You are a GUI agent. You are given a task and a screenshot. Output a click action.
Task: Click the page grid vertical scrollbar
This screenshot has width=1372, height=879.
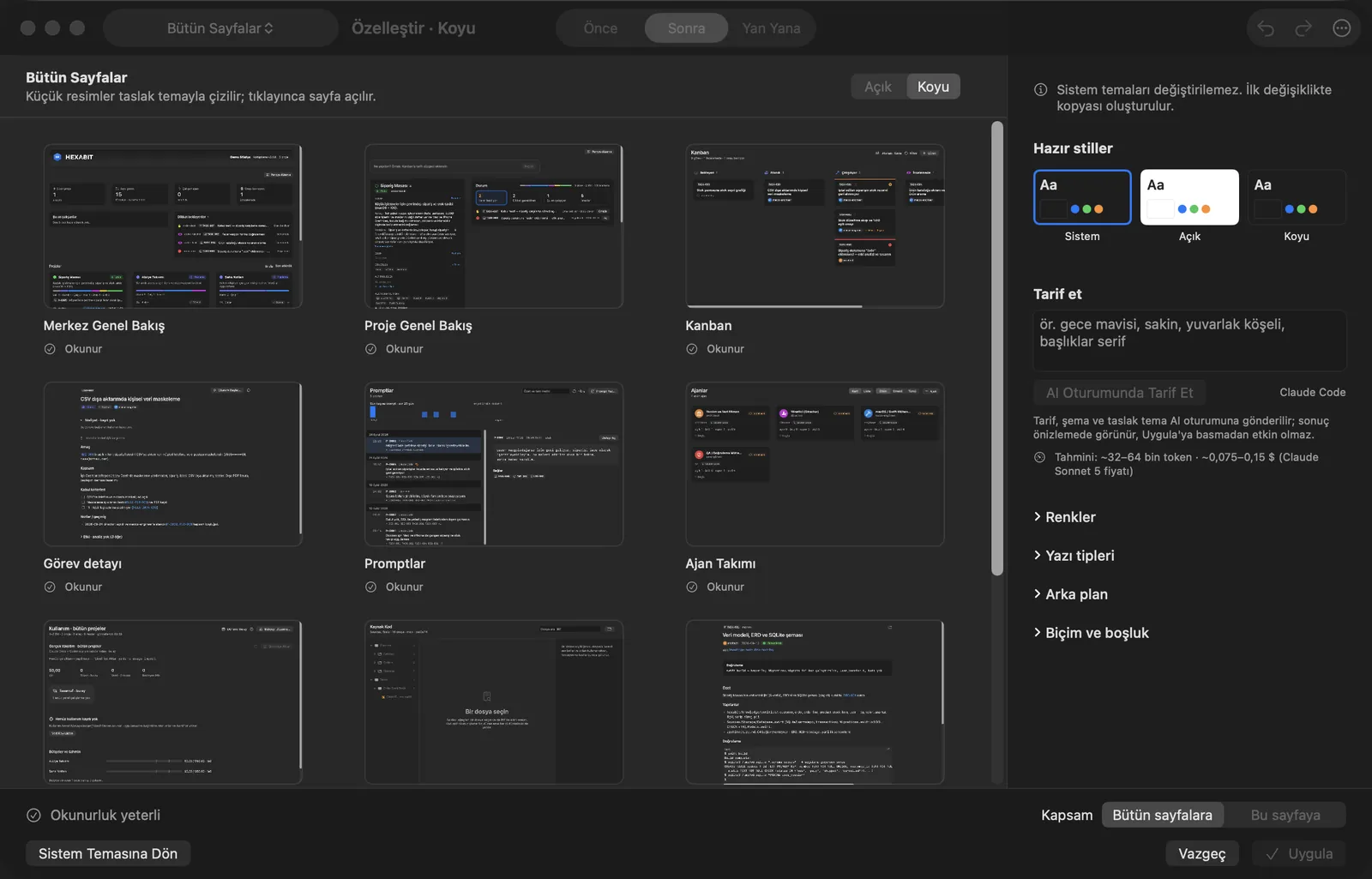point(997,348)
